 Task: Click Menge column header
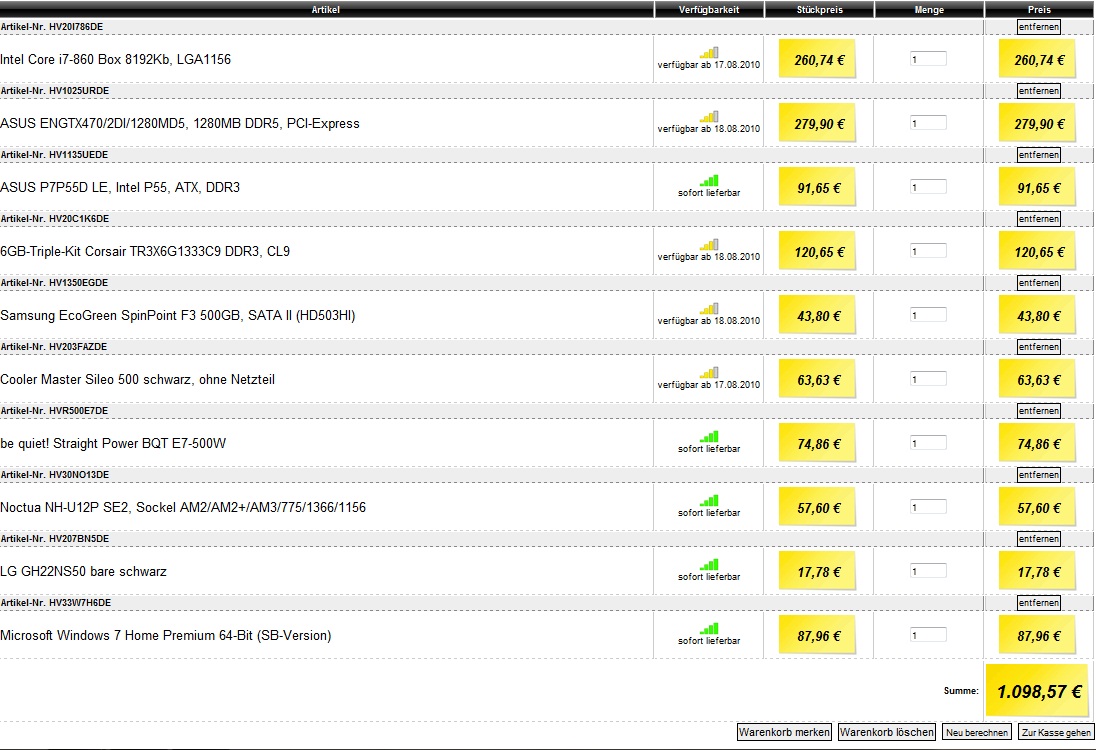tap(929, 9)
